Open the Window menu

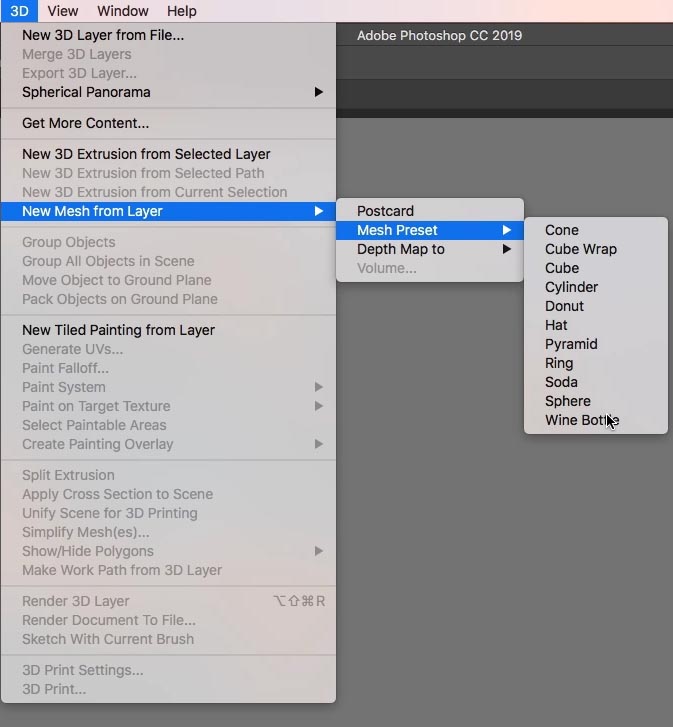pyautogui.click(x=123, y=11)
